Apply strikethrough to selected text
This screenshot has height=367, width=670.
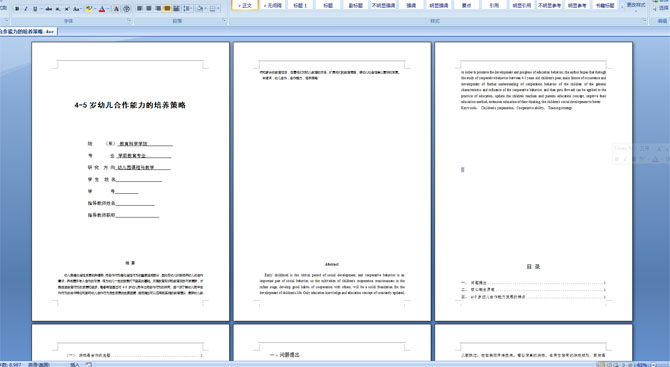(x=49, y=9)
